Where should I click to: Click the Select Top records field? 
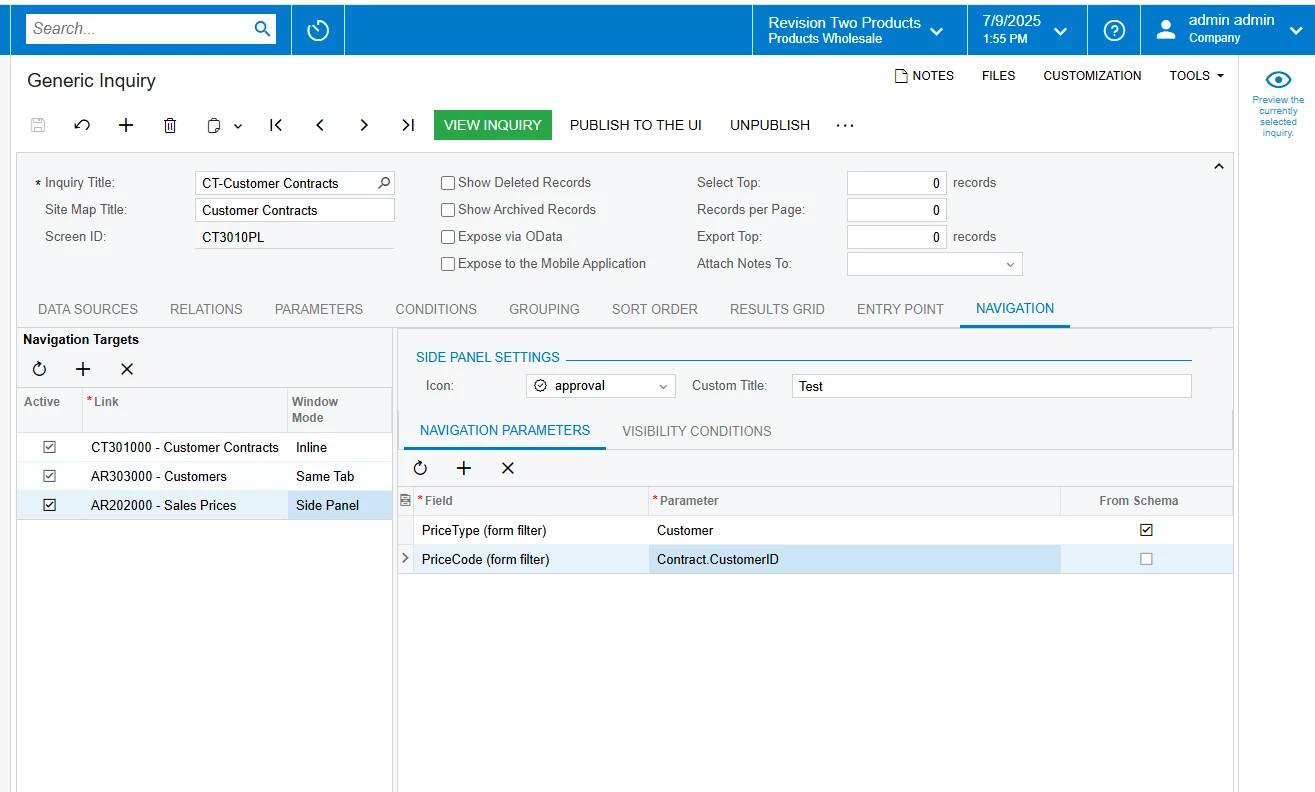pyautogui.click(x=897, y=183)
